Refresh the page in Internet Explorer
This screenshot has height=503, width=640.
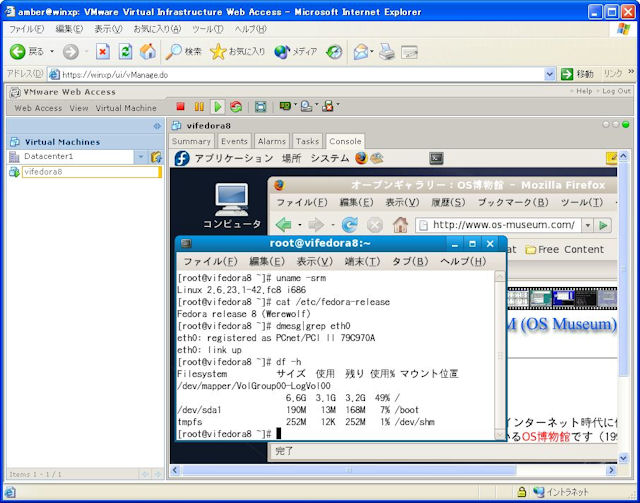coord(125,52)
